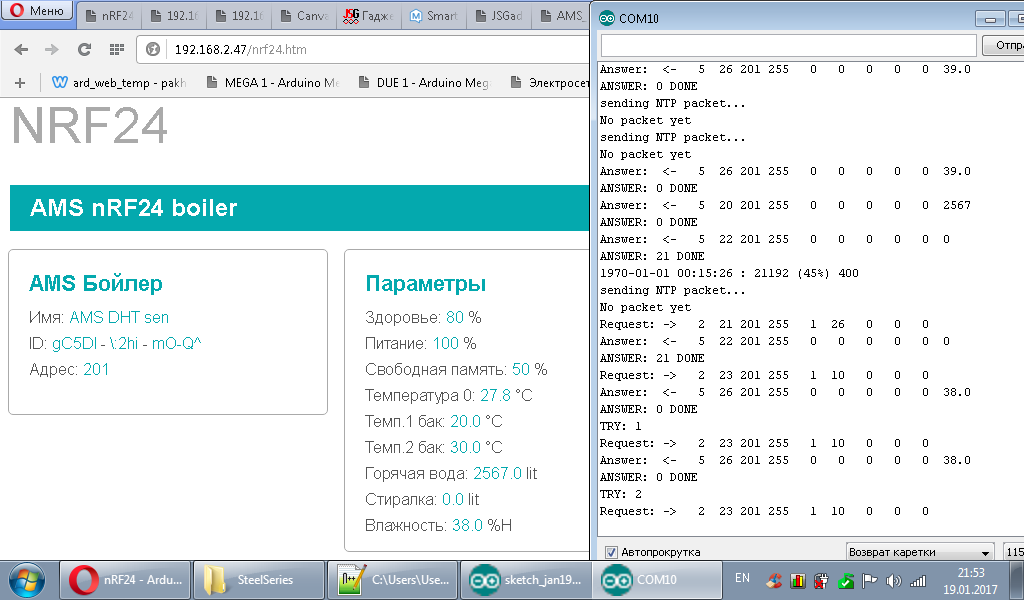
Task: Open the Opera nRF24 taskbar item
Action: pos(125,580)
